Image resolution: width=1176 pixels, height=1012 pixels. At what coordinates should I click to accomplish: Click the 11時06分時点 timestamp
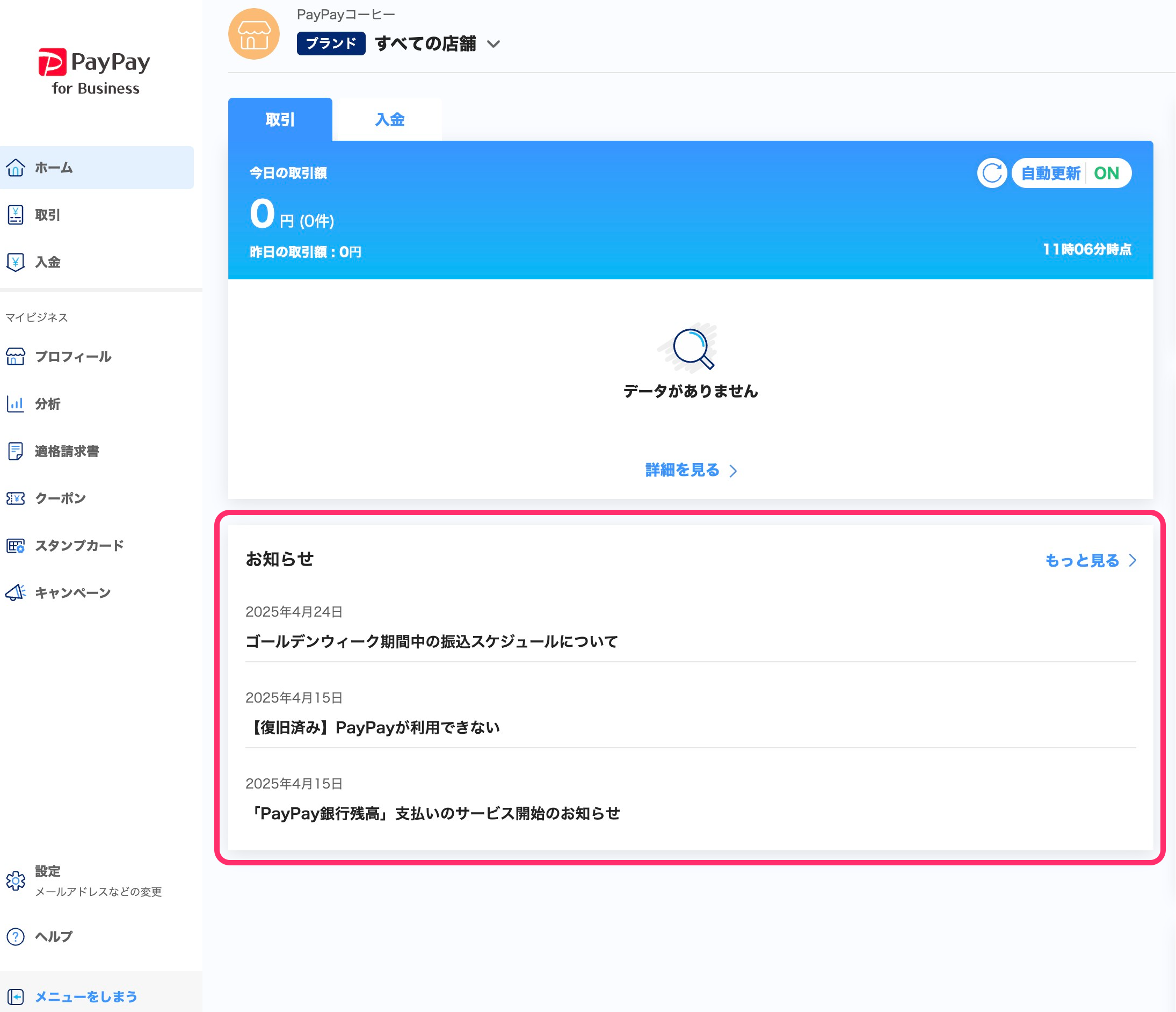(1086, 249)
